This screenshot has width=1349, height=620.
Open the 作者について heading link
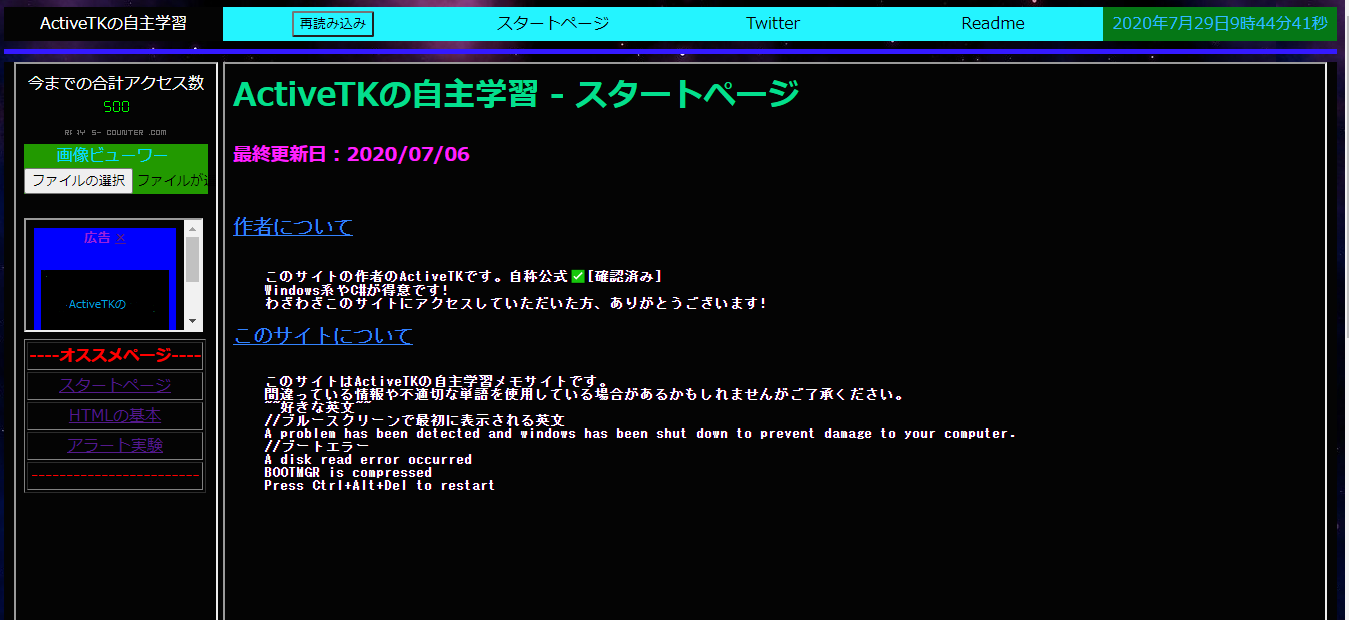(x=293, y=227)
